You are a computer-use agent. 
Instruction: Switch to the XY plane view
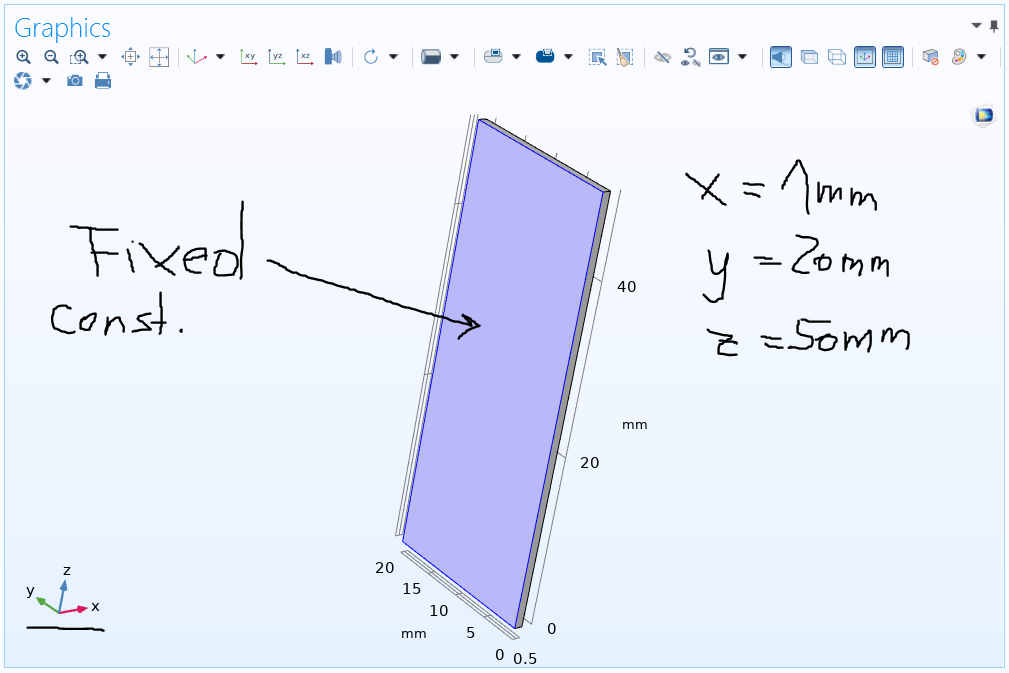tap(249, 57)
